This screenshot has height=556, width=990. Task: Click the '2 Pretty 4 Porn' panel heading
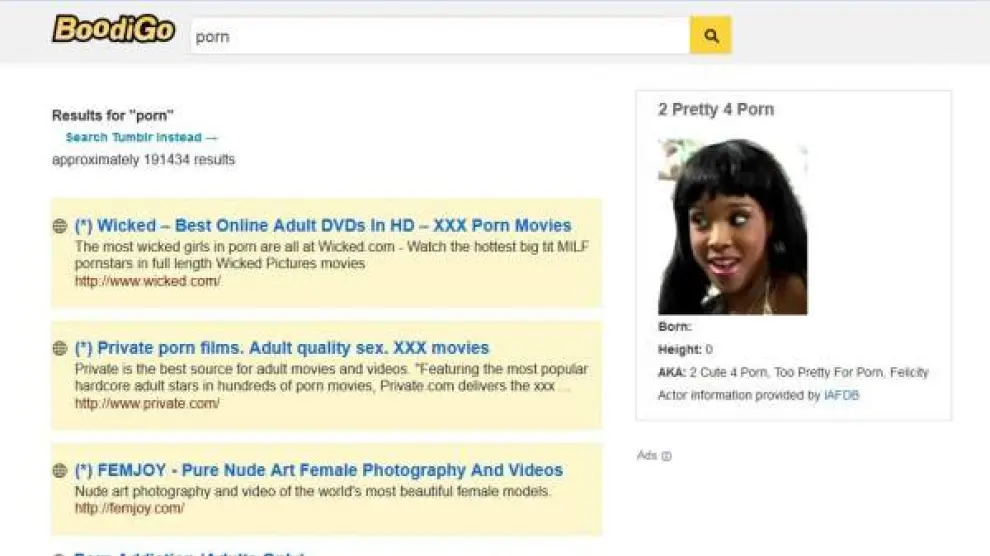tap(715, 110)
